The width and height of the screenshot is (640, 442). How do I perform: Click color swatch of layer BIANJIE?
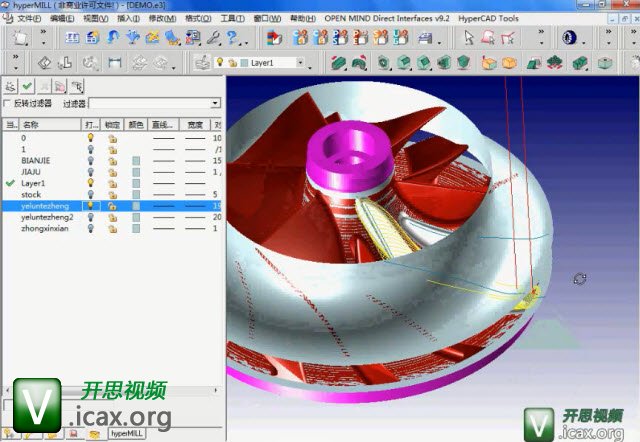(x=136, y=161)
